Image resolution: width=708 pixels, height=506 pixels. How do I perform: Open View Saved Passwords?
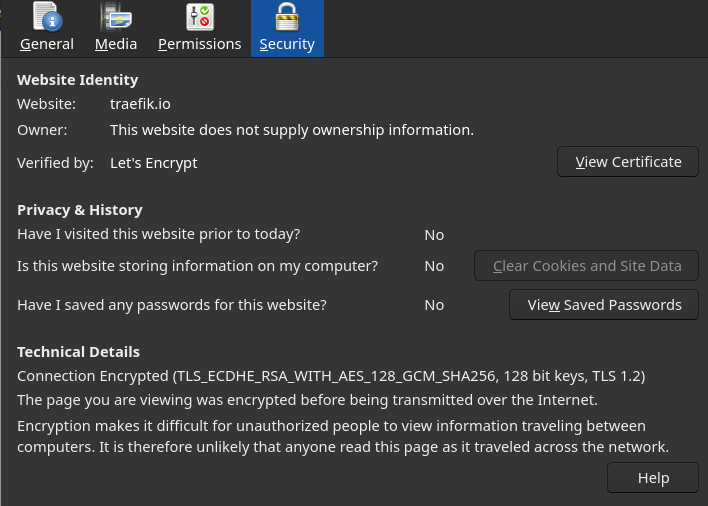point(604,305)
